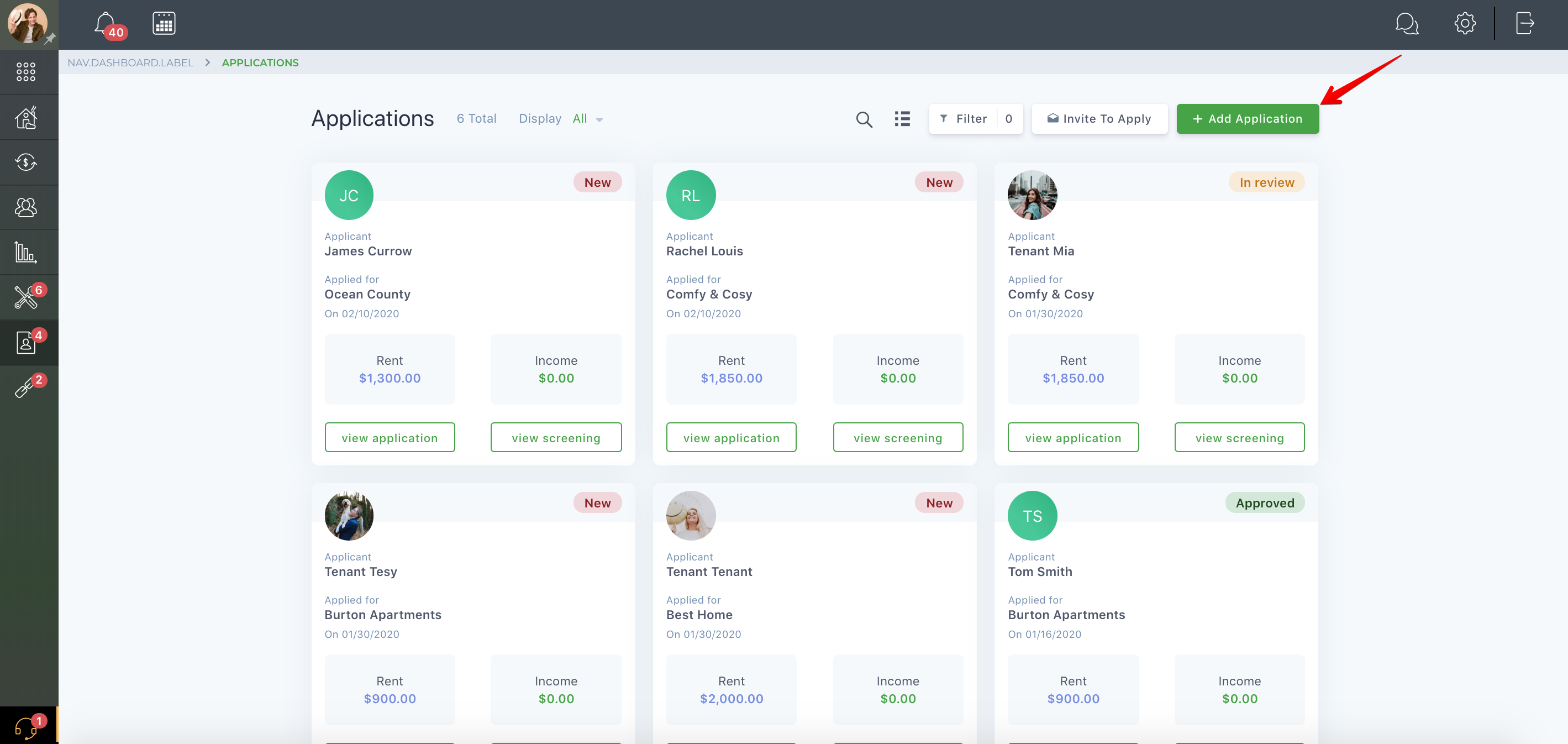The image size is (1568, 744).
Task: Click Invite To Apply button
Action: click(1099, 119)
